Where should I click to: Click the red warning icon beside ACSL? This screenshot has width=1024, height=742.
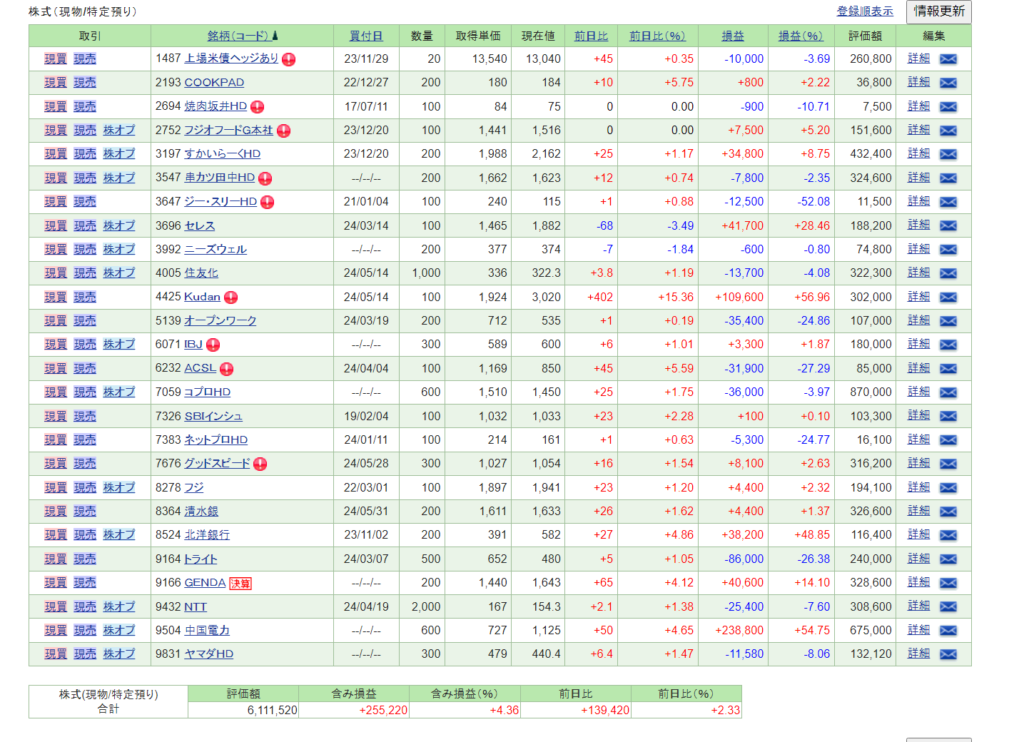(227, 369)
